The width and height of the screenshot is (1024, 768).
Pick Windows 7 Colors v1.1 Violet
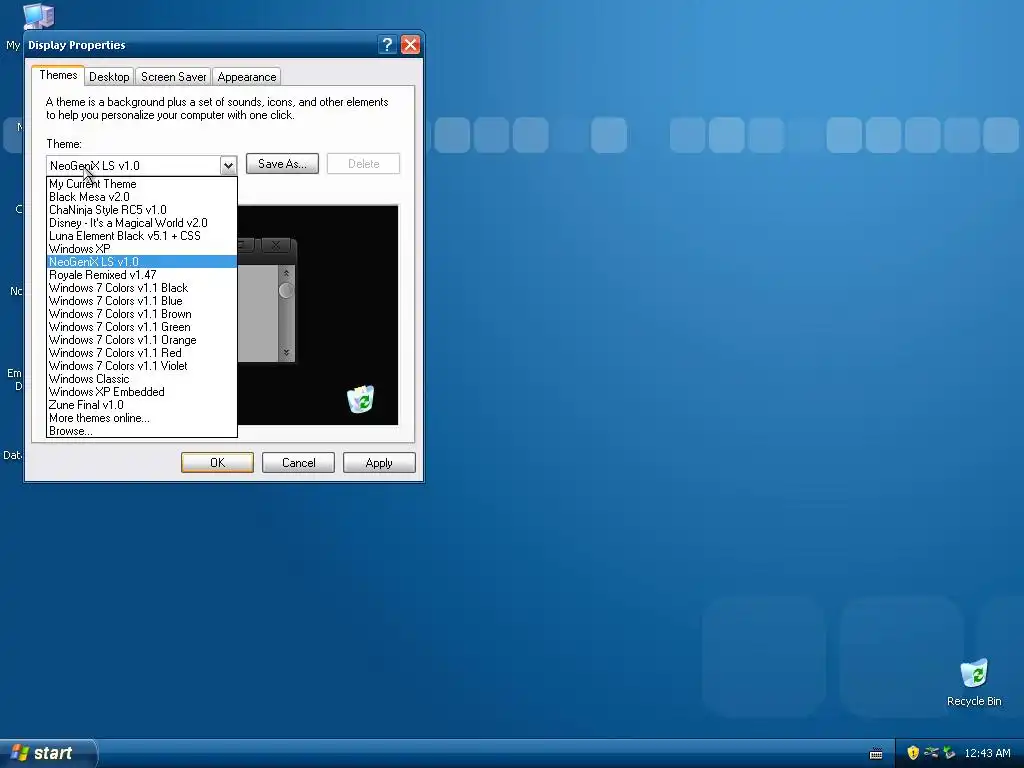[142, 366]
